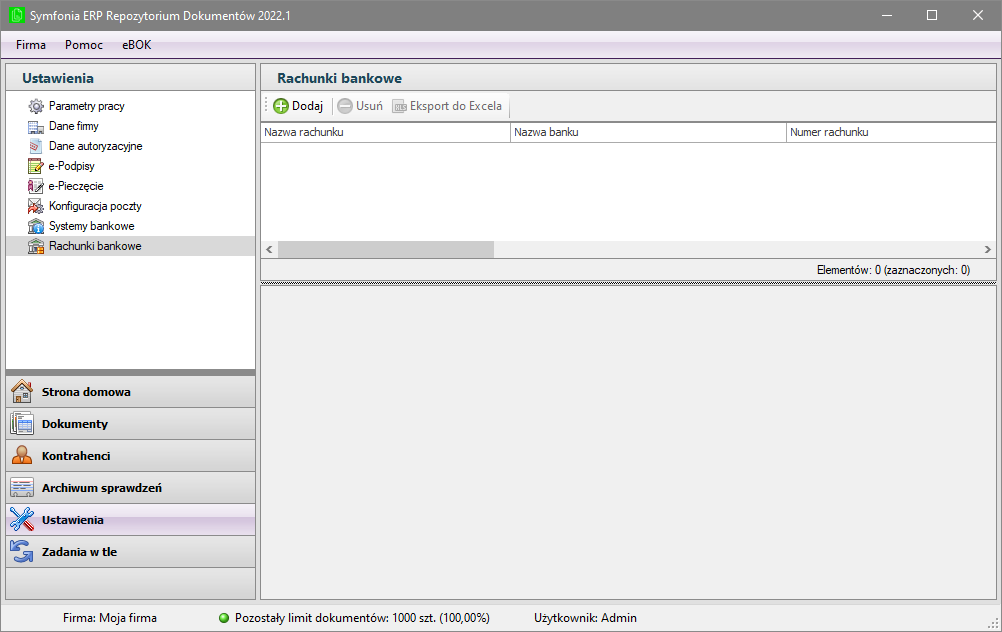Open Dane autoryzacyjne settings icon
The width and height of the screenshot is (1002, 632).
[36, 146]
